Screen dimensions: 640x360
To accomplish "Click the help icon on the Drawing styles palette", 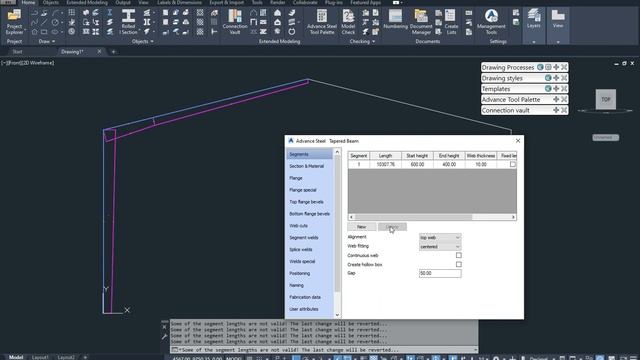I will click(x=548, y=78).
